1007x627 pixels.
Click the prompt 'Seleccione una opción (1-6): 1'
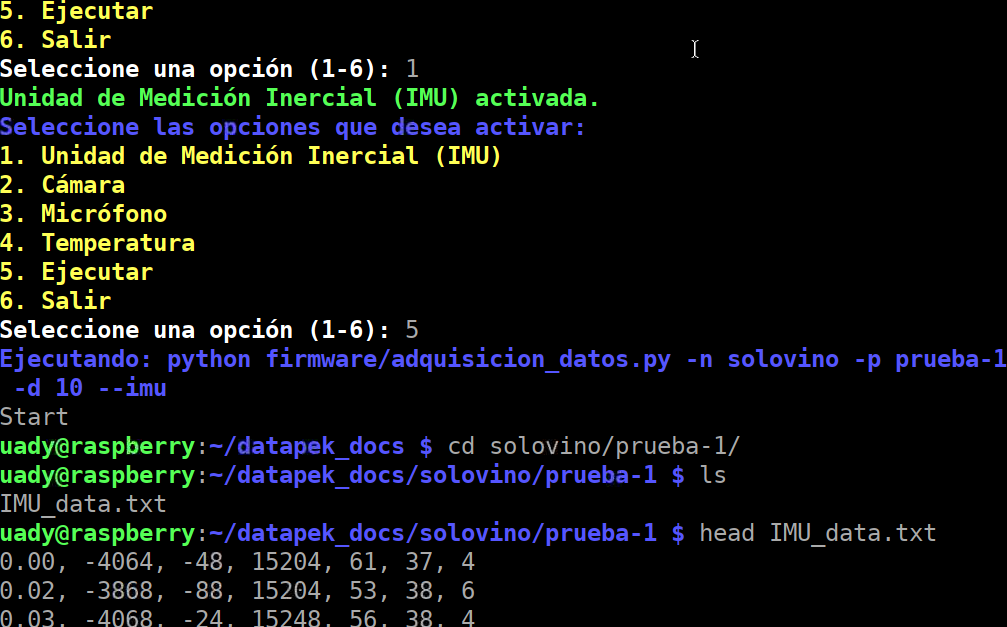click(209, 69)
